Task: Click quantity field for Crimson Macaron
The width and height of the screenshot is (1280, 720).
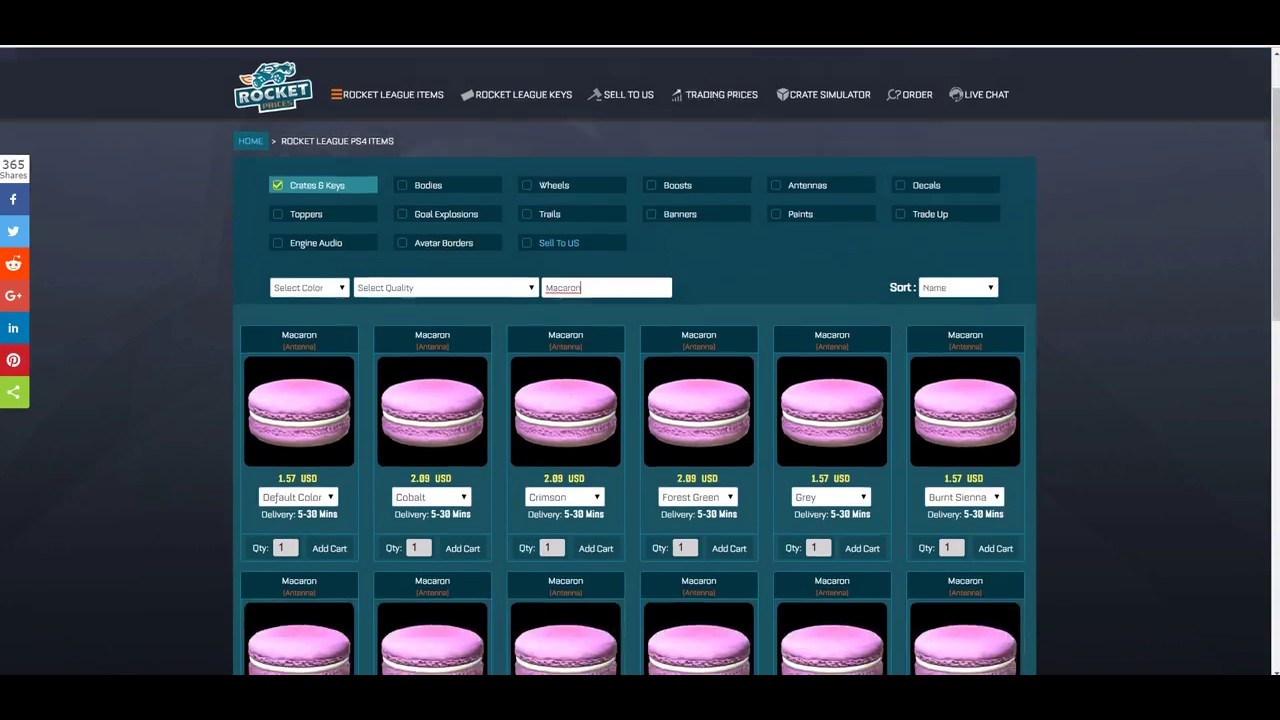Action: pos(552,548)
